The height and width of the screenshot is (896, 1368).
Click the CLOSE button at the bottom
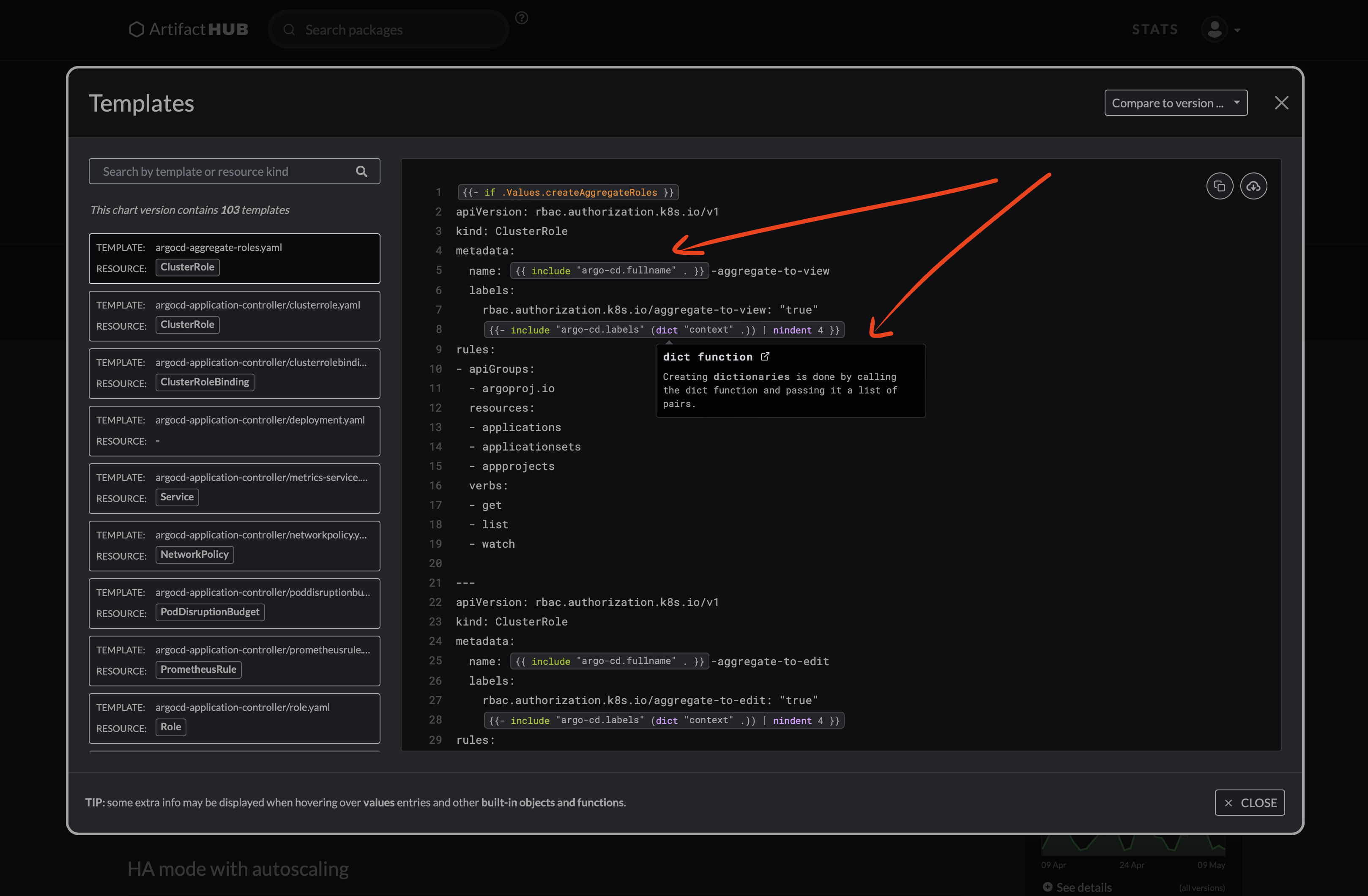[1250, 802]
